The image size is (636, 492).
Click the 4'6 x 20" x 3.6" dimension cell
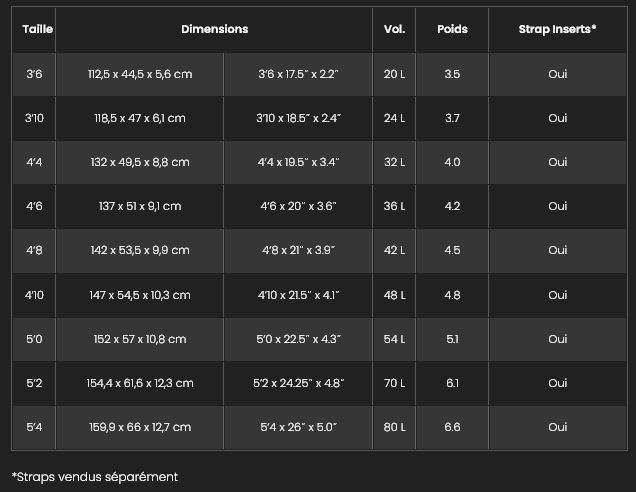pyautogui.click(x=298, y=206)
